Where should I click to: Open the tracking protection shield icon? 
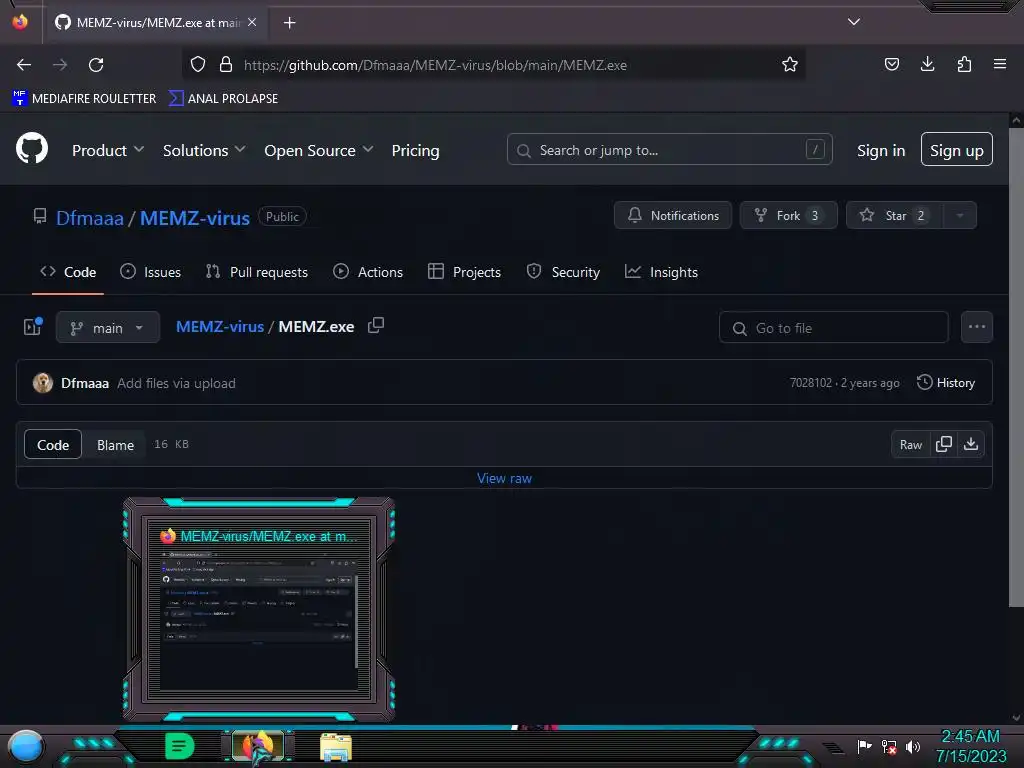click(x=198, y=65)
